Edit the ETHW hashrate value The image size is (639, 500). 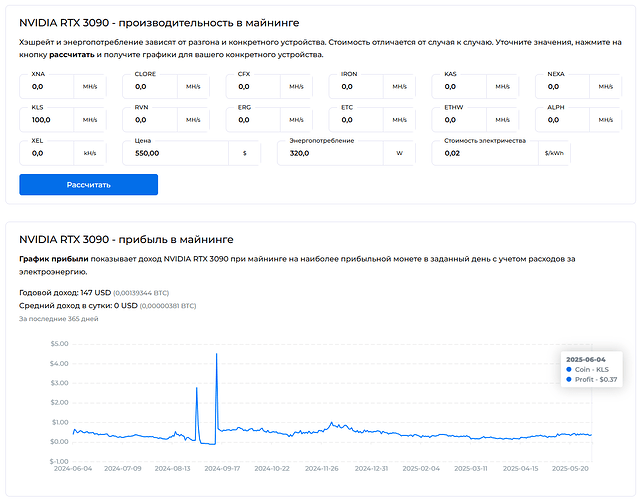(459, 120)
